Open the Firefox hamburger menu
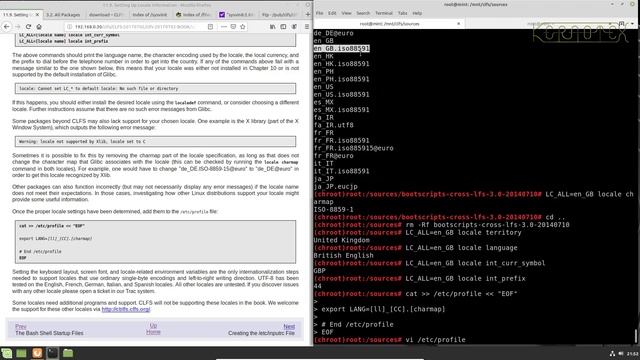640x360 pixels. (x=307, y=27)
